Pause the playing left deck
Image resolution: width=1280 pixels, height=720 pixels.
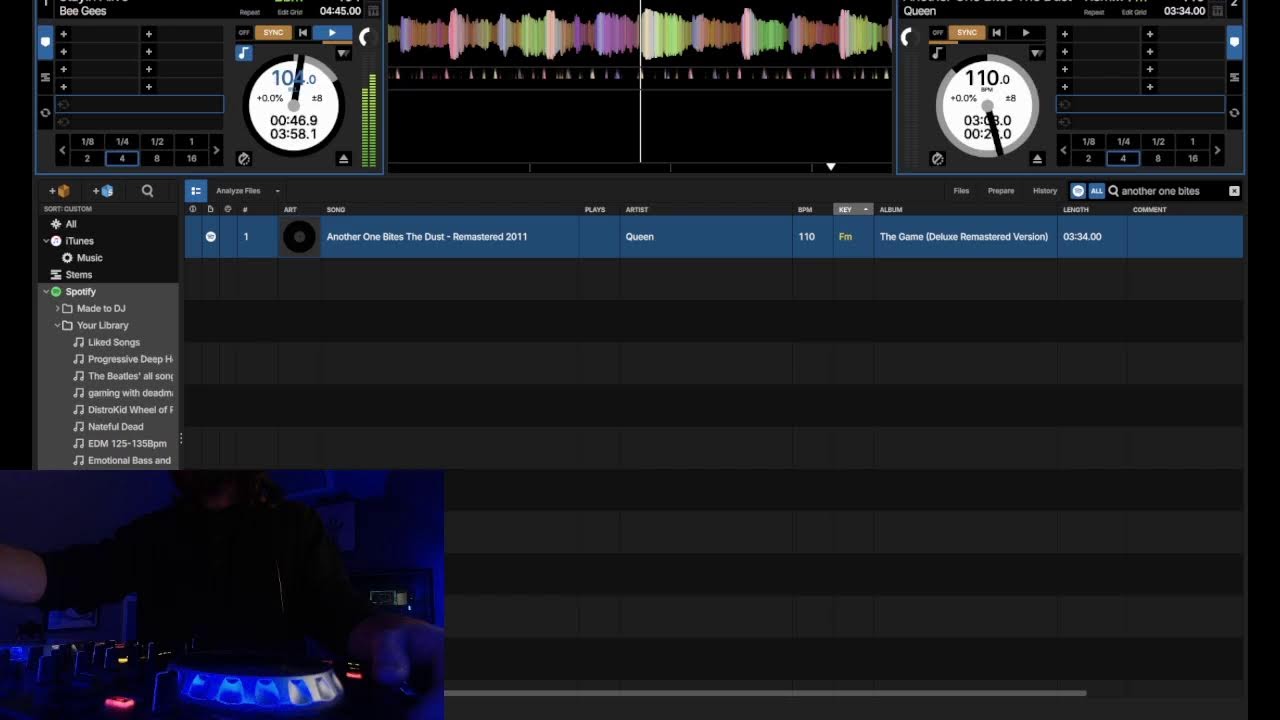pos(332,33)
